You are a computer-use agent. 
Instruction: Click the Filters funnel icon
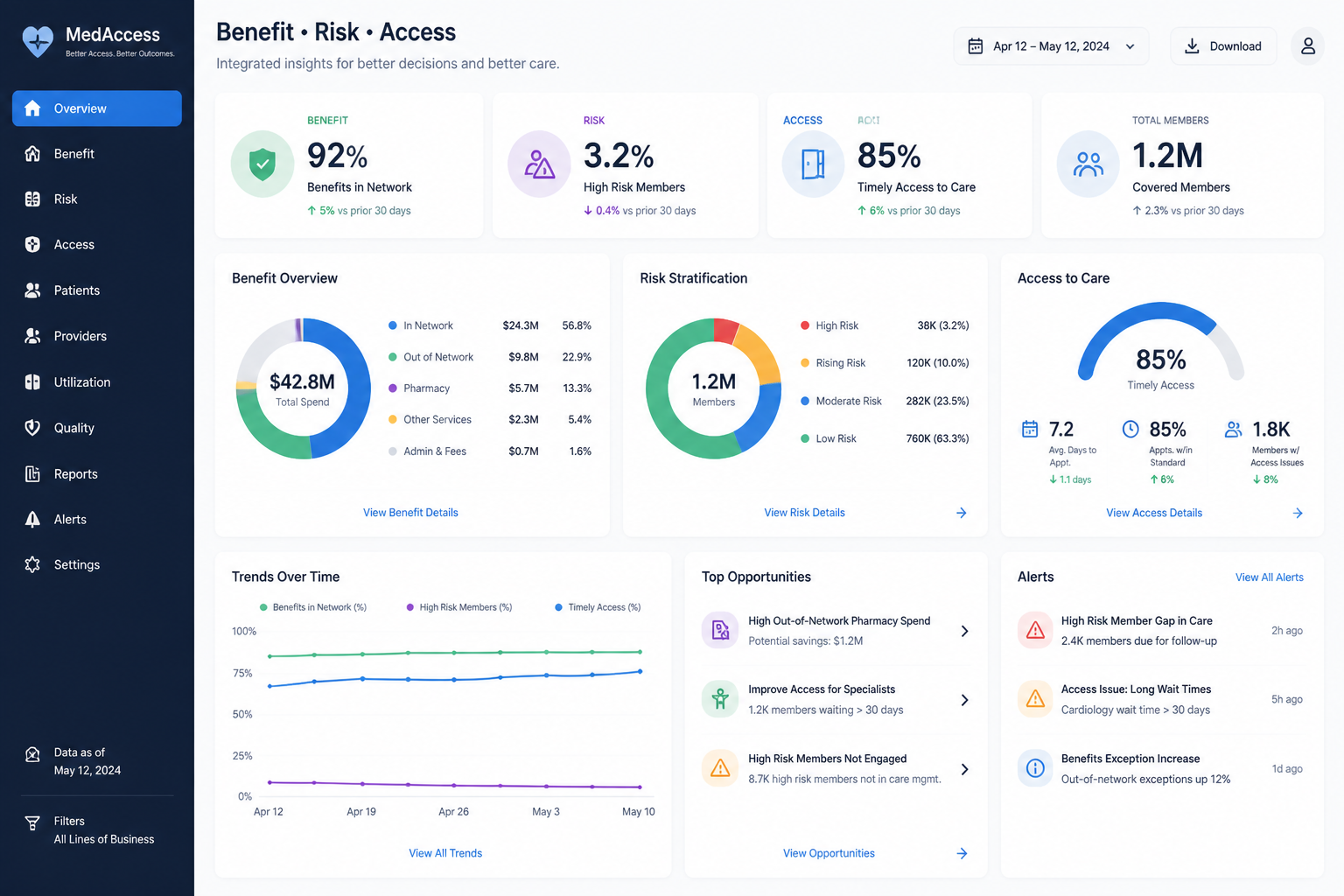tap(32, 823)
